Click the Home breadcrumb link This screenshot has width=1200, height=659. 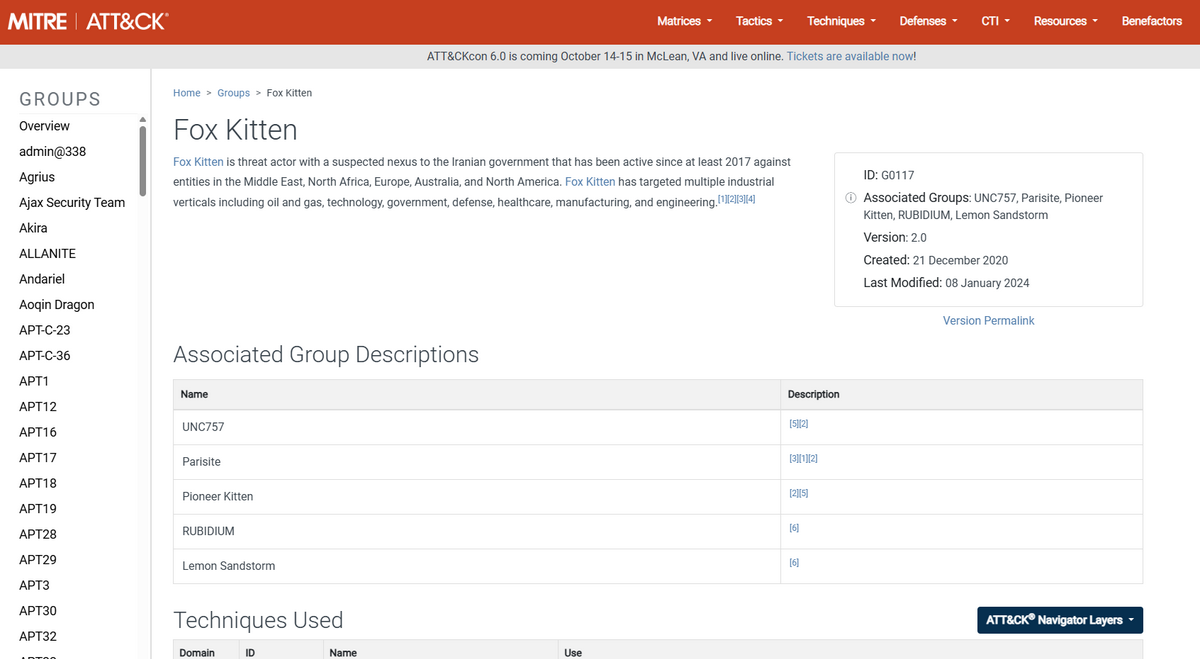click(x=187, y=93)
